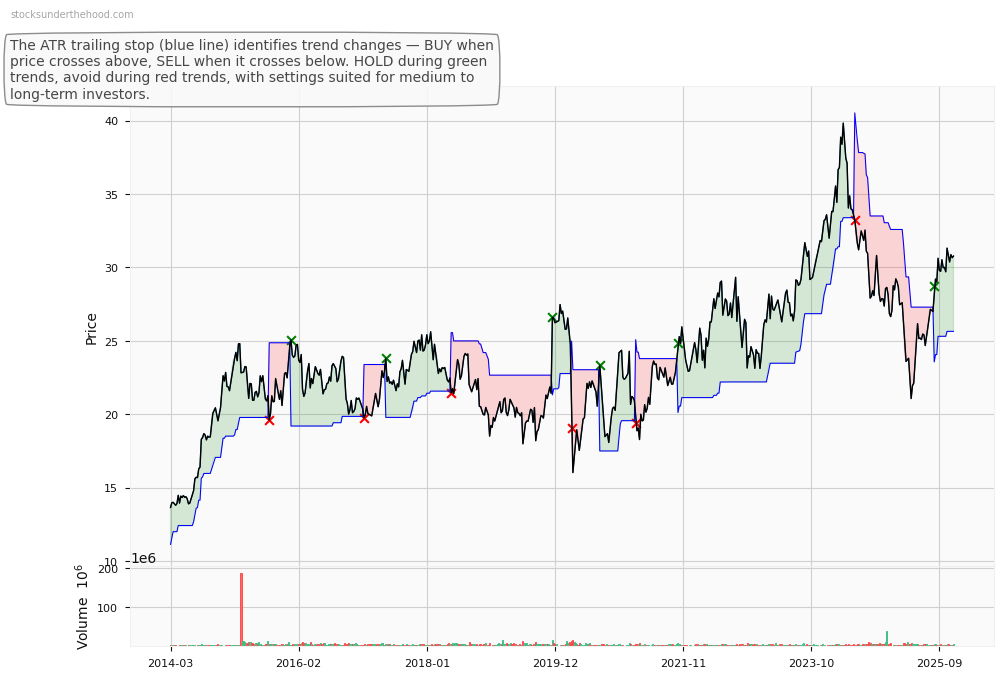Select the red sell marker just after 2018-01
Screen dimensions: 1004x678
[451, 393]
